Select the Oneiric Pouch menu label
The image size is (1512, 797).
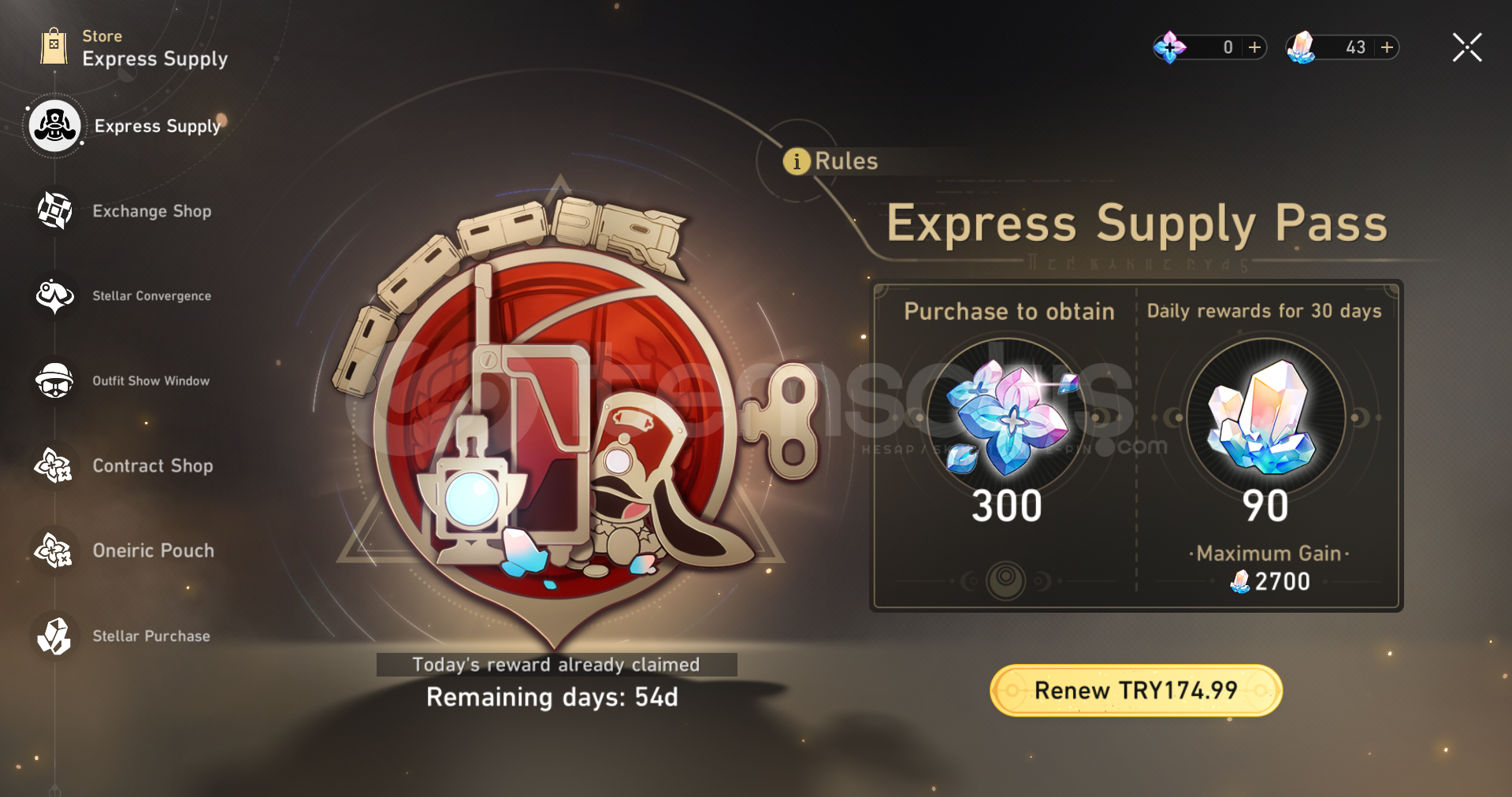(x=154, y=550)
